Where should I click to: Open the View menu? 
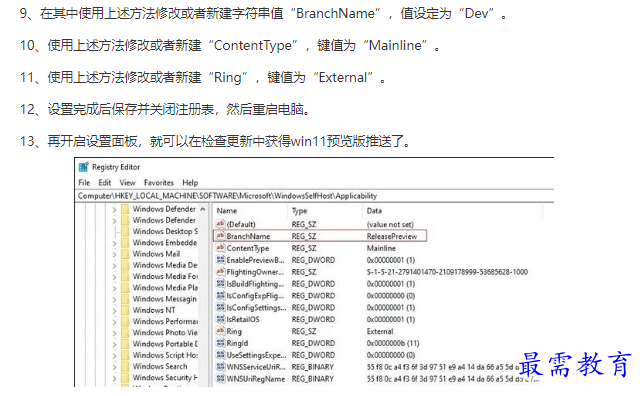[127, 182]
